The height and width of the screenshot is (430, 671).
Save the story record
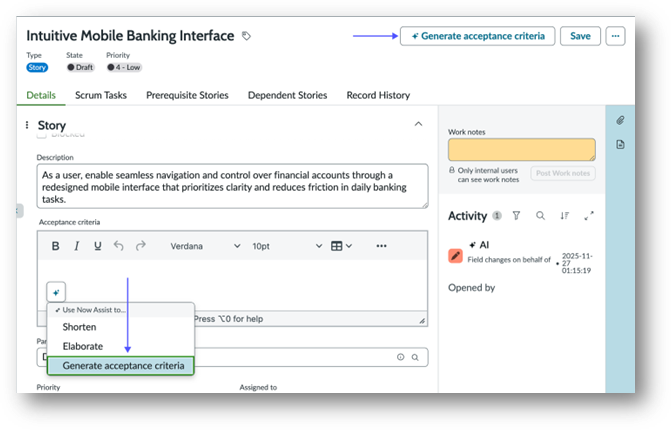(x=580, y=36)
